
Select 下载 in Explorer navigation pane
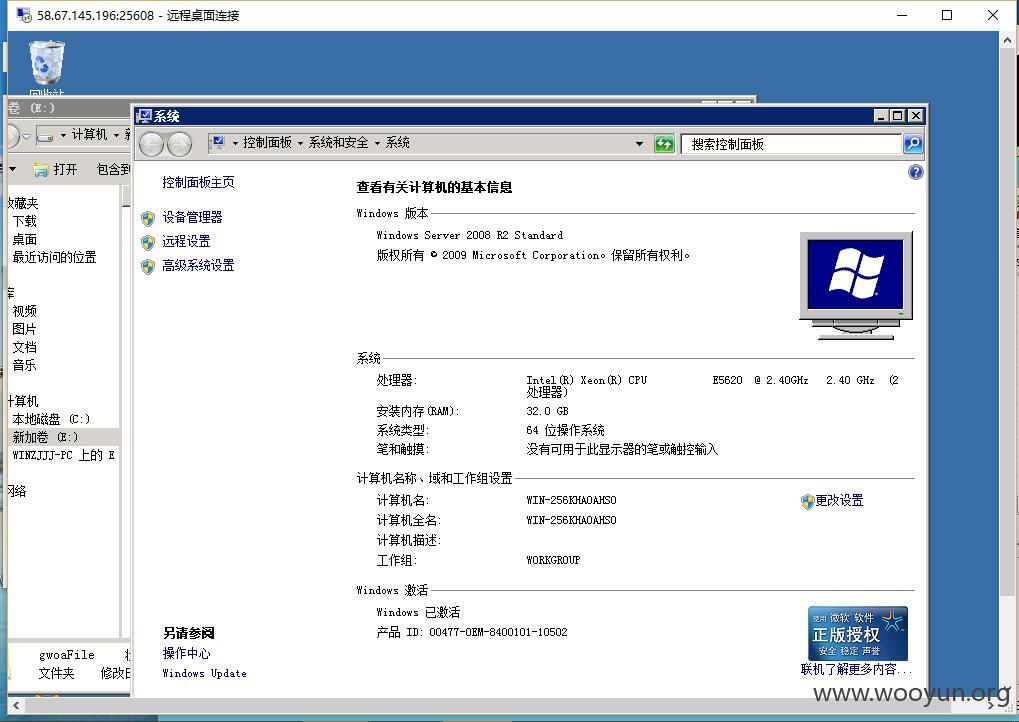[x=25, y=222]
